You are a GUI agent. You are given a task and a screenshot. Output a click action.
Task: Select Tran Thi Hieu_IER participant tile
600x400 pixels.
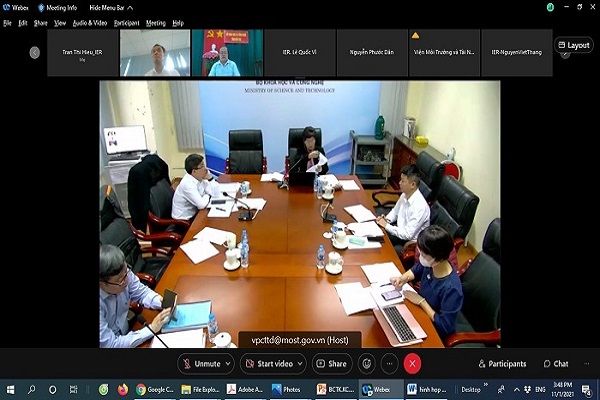(82, 52)
